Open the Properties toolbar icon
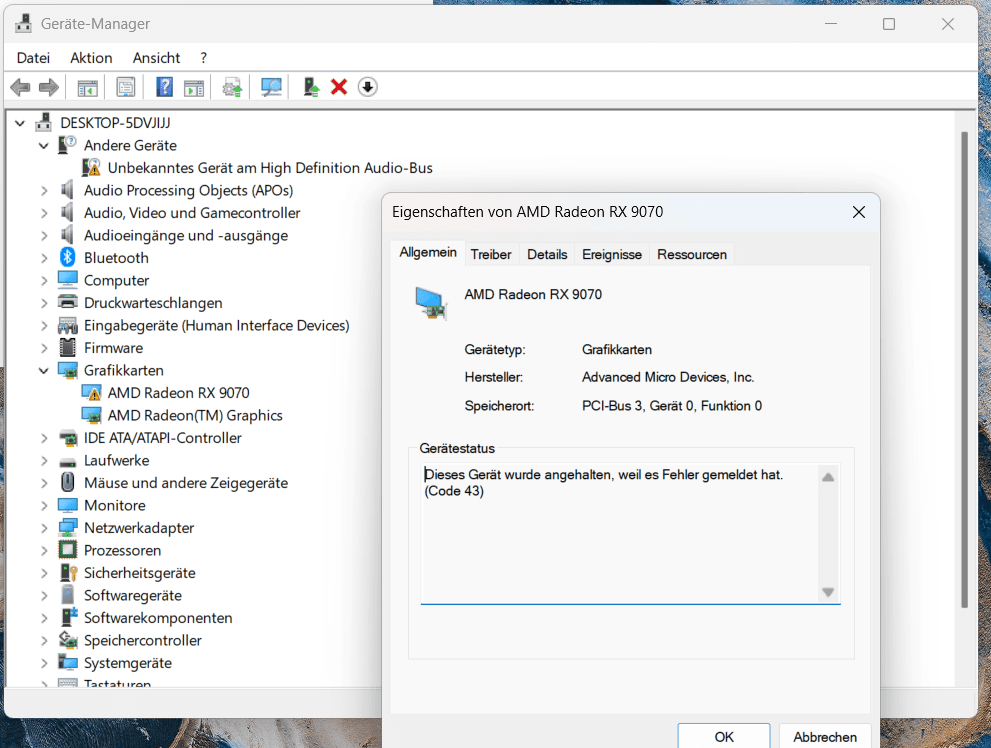 (x=126, y=87)
